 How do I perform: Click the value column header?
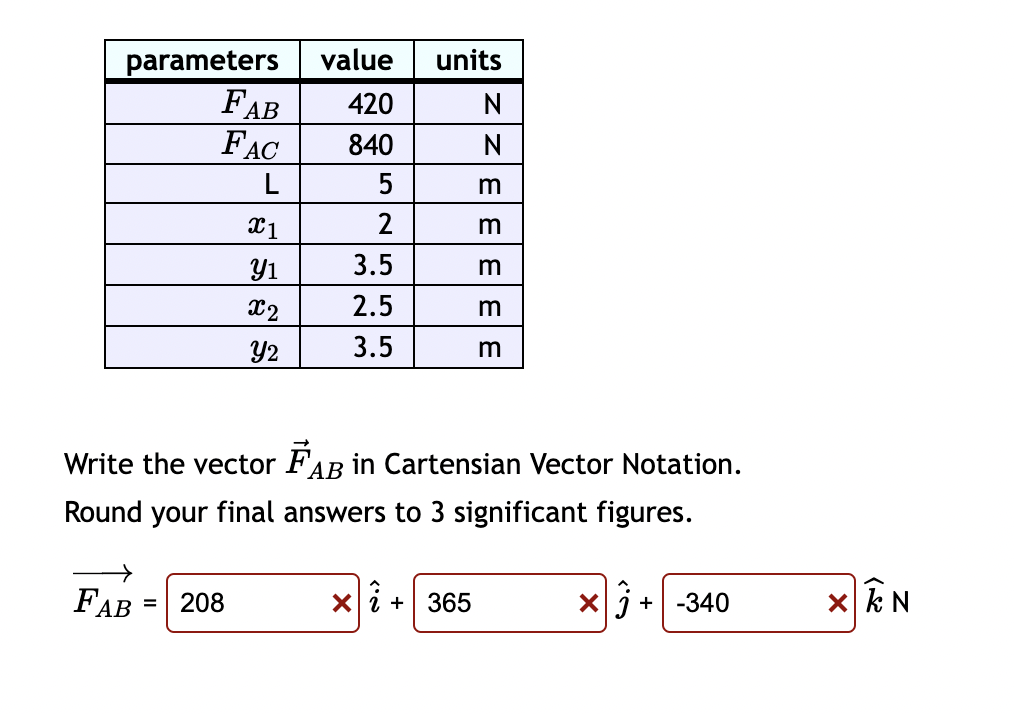pyautogui.click(x=356, y=60)
